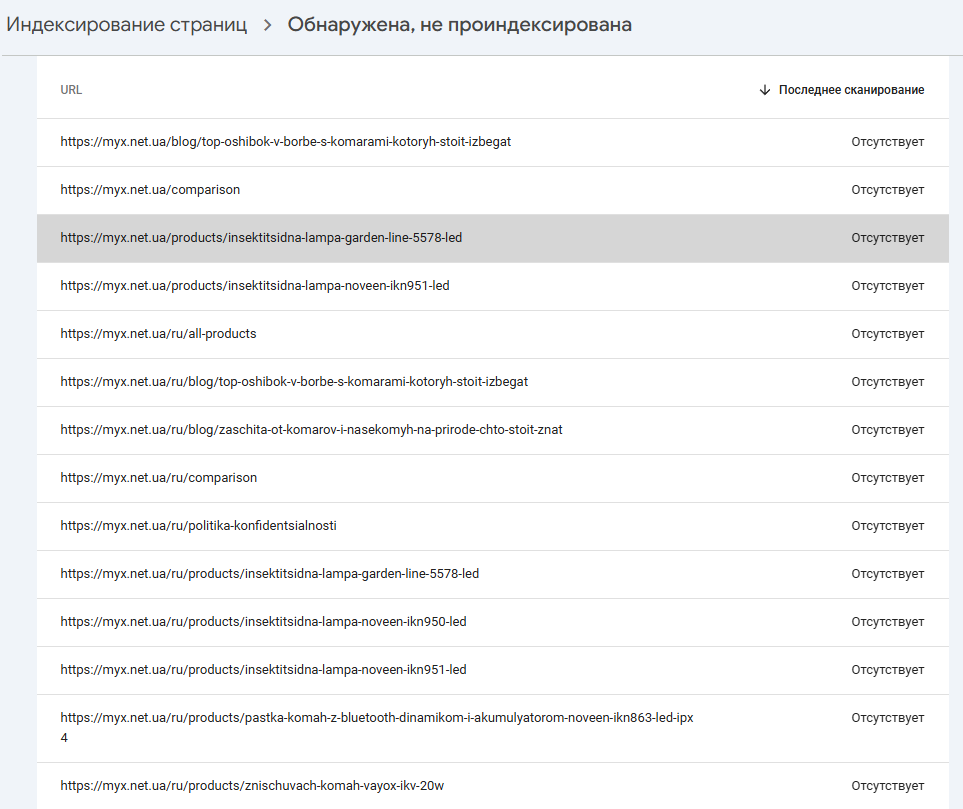This screenshot has width=963, height=809.
Task: Open the ru/comparison URL row
Action: [x=493, y=477]
